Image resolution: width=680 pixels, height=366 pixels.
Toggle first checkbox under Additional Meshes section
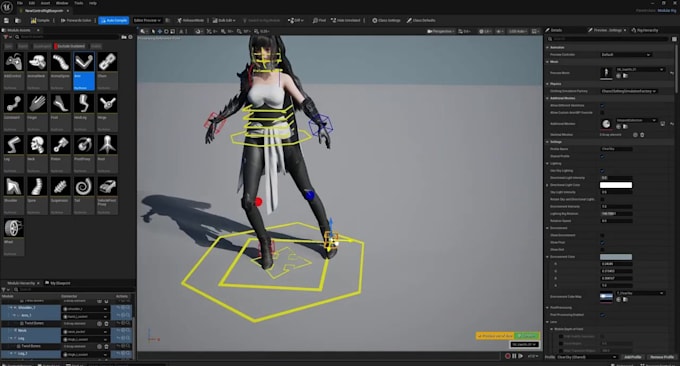click(x=602, y=105)
